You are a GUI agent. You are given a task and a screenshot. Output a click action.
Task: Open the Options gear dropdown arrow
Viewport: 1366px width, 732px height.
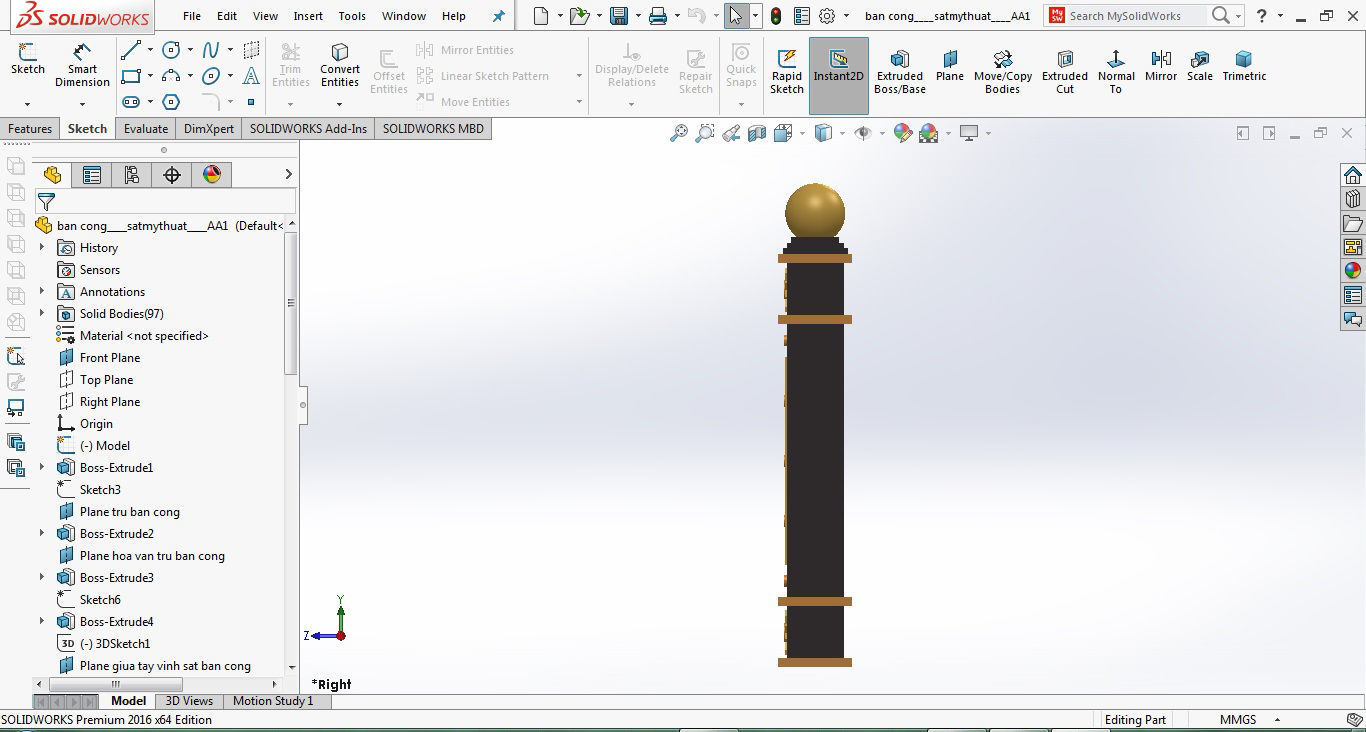point(846,16)
